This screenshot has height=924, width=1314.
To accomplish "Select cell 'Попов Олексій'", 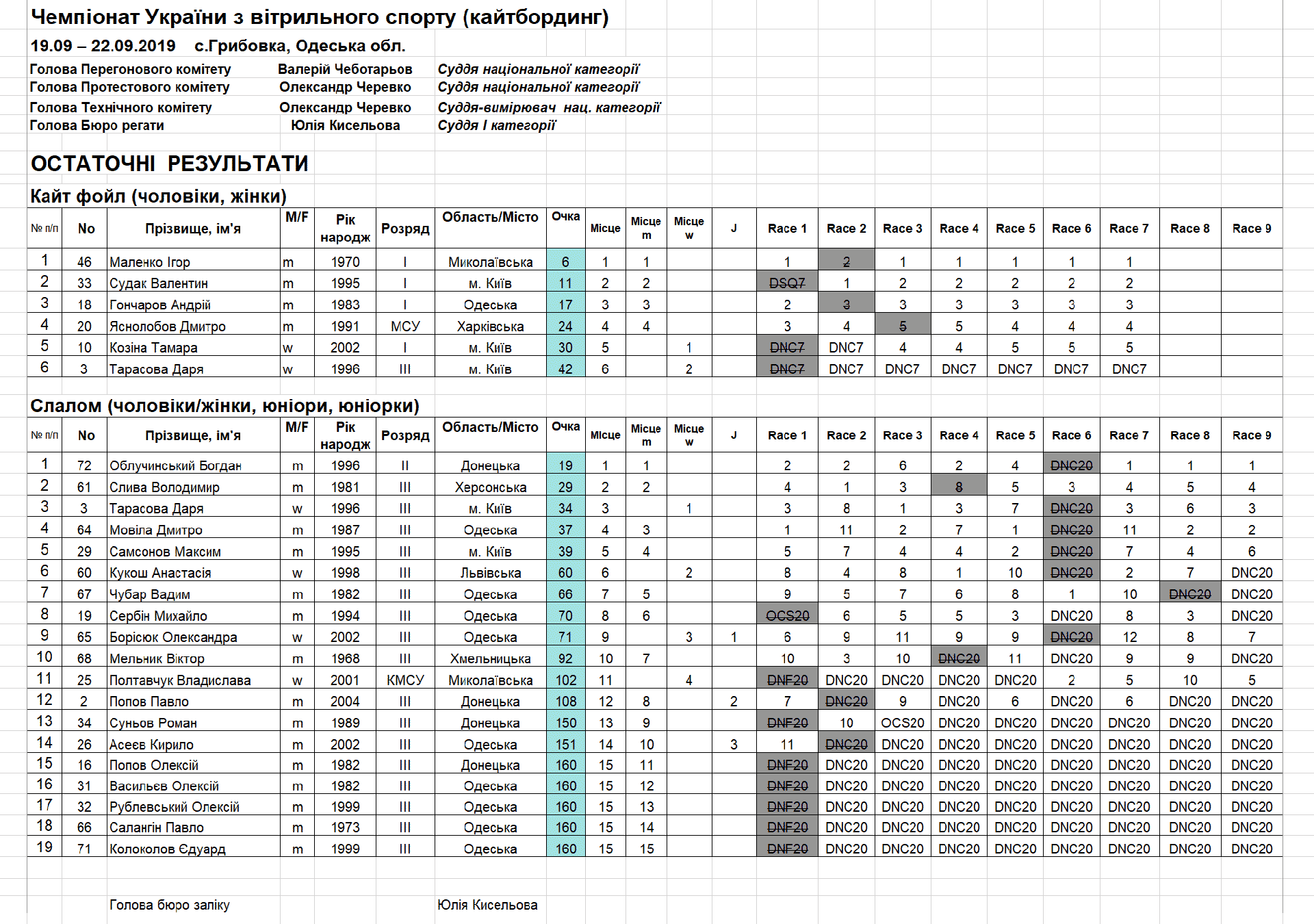I will click(193, 765).
